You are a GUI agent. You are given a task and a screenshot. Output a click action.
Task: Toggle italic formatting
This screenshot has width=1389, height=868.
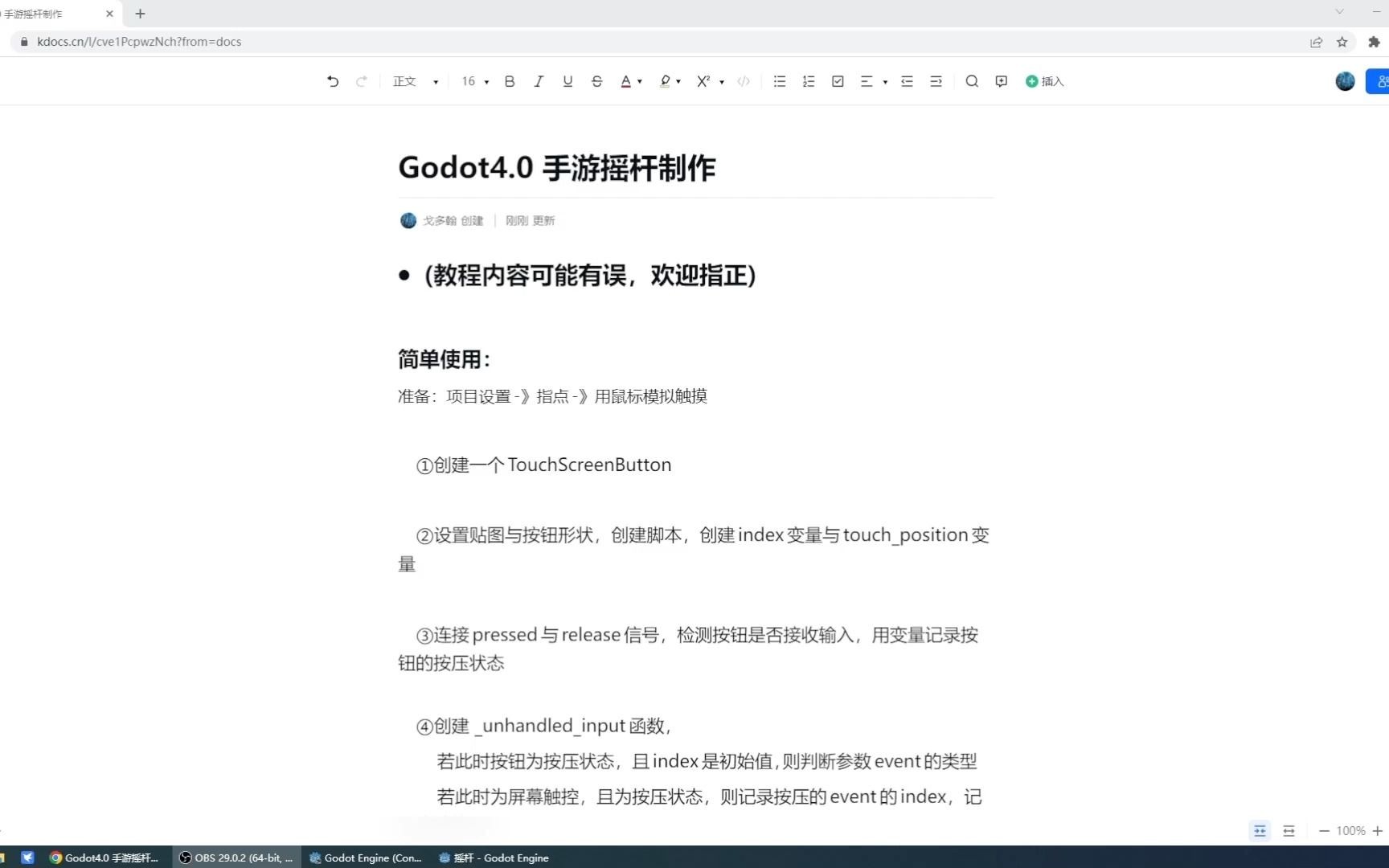539,81
